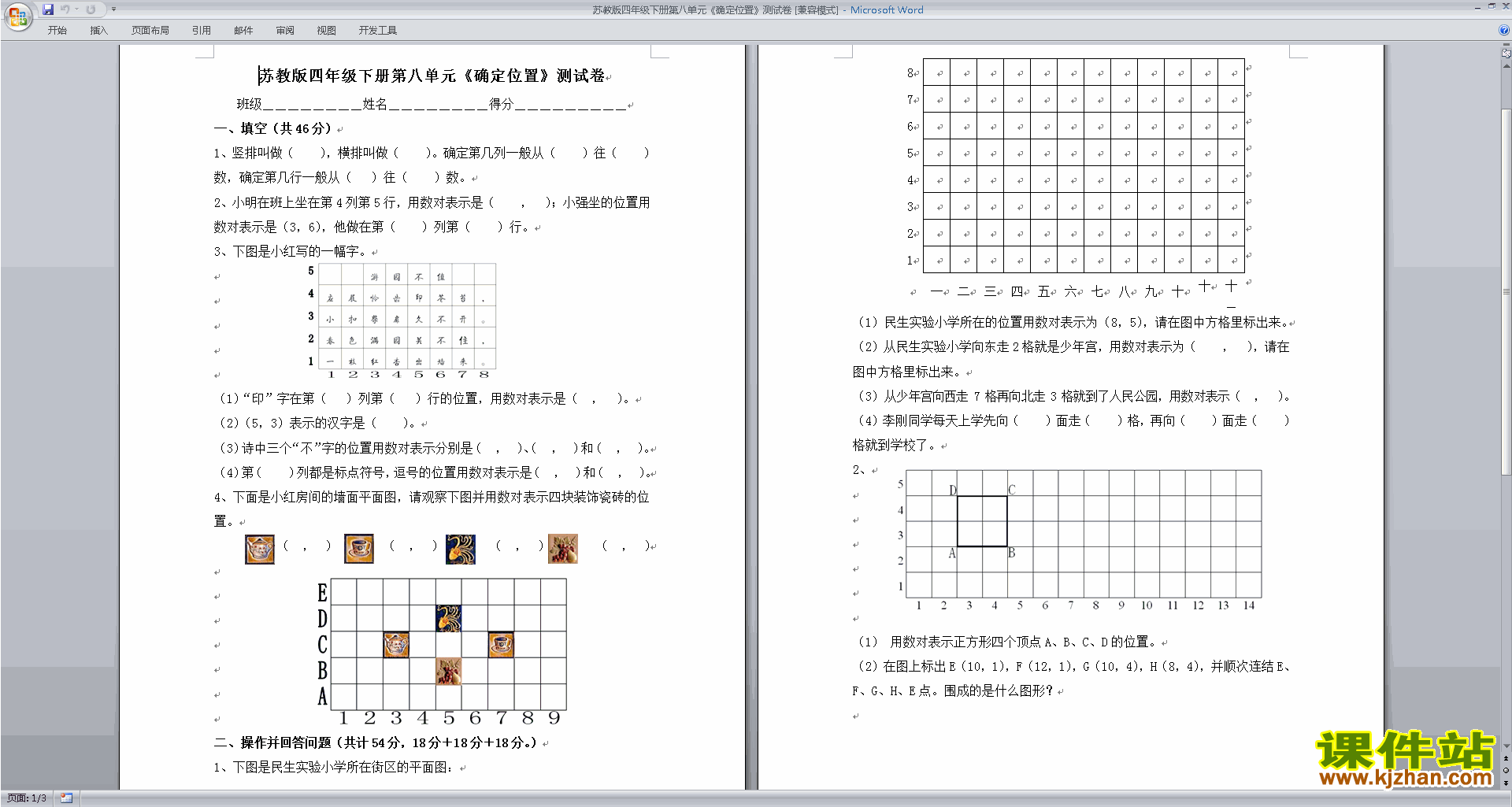Click the 页面: 1/3 page indicator

coord(27,798)
